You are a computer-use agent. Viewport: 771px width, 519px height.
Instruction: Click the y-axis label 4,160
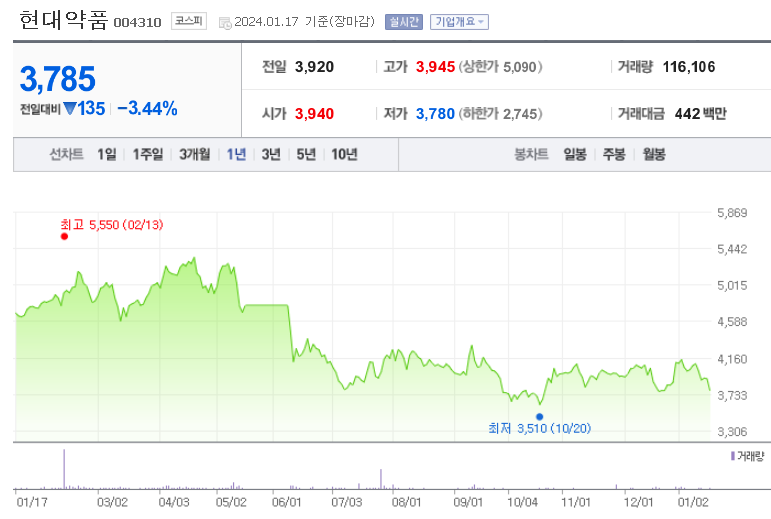[732, 359]
